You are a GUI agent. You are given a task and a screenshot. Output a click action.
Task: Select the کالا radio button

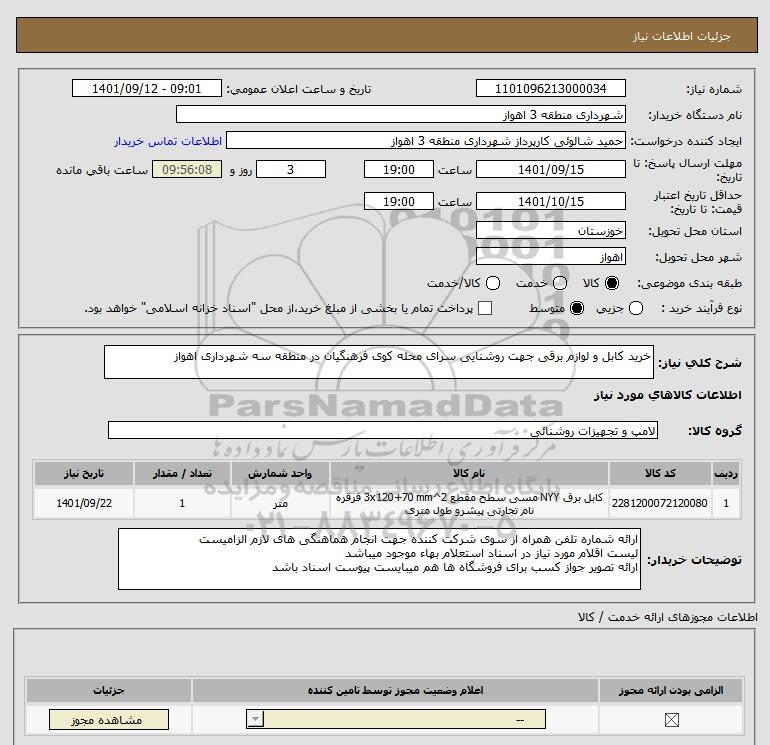point(612,283)
